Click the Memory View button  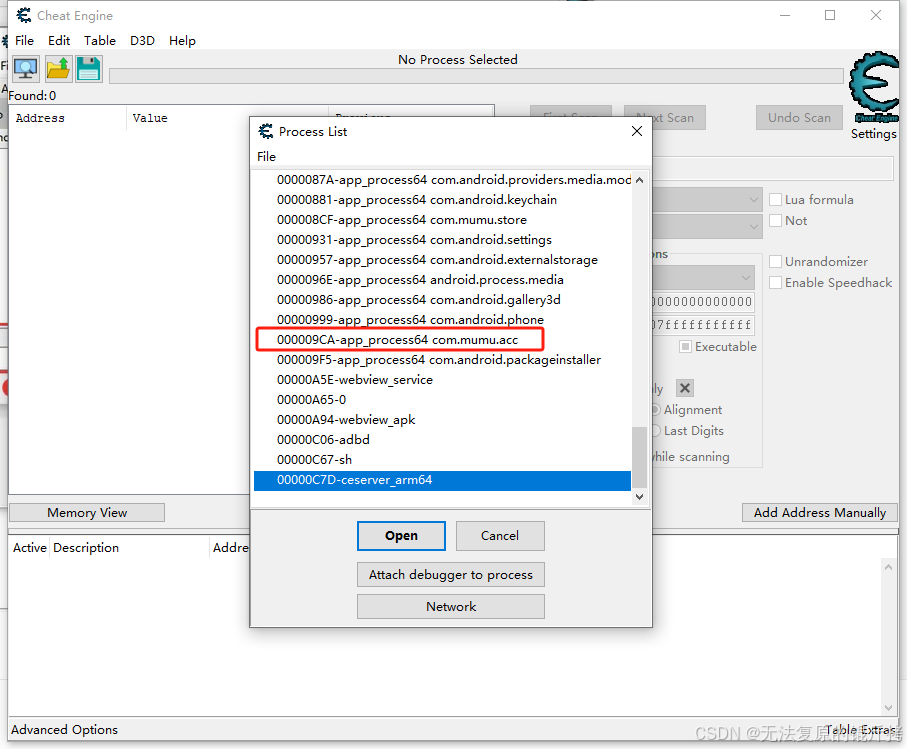(x=87, y=513)
